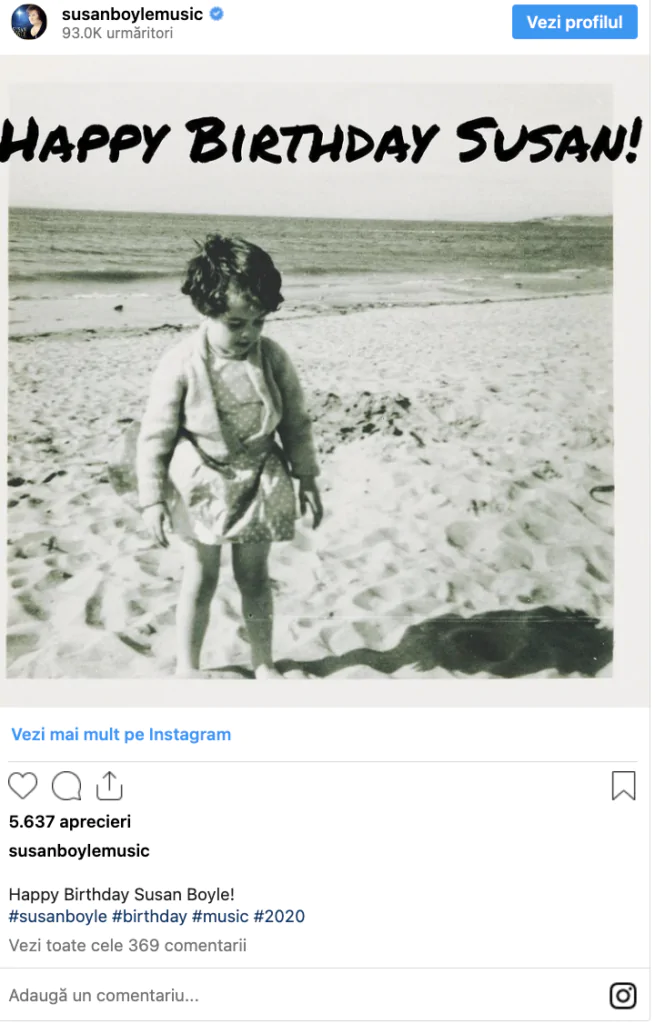Click the susanboylemusic profile avatar
655x1024 pixels.
(x=29, y=22)
